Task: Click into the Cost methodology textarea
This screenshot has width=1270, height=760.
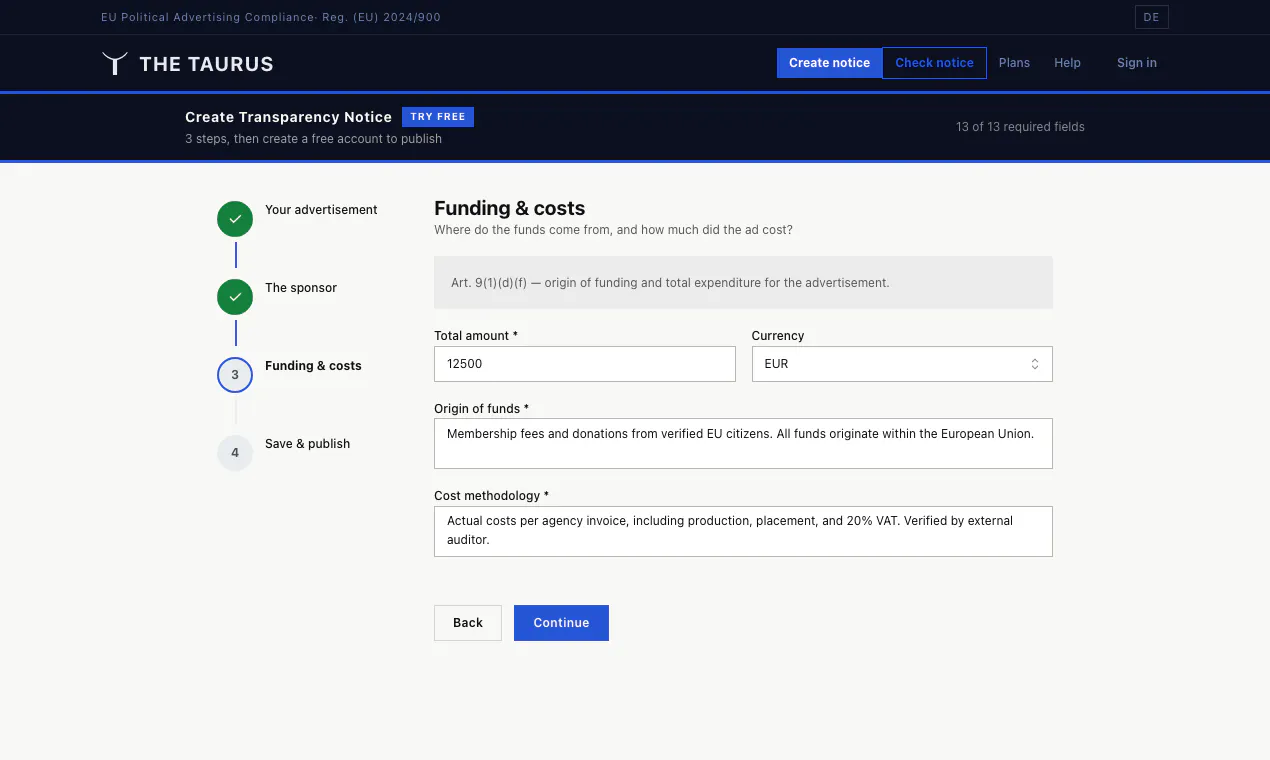Action: coord(743,531)
